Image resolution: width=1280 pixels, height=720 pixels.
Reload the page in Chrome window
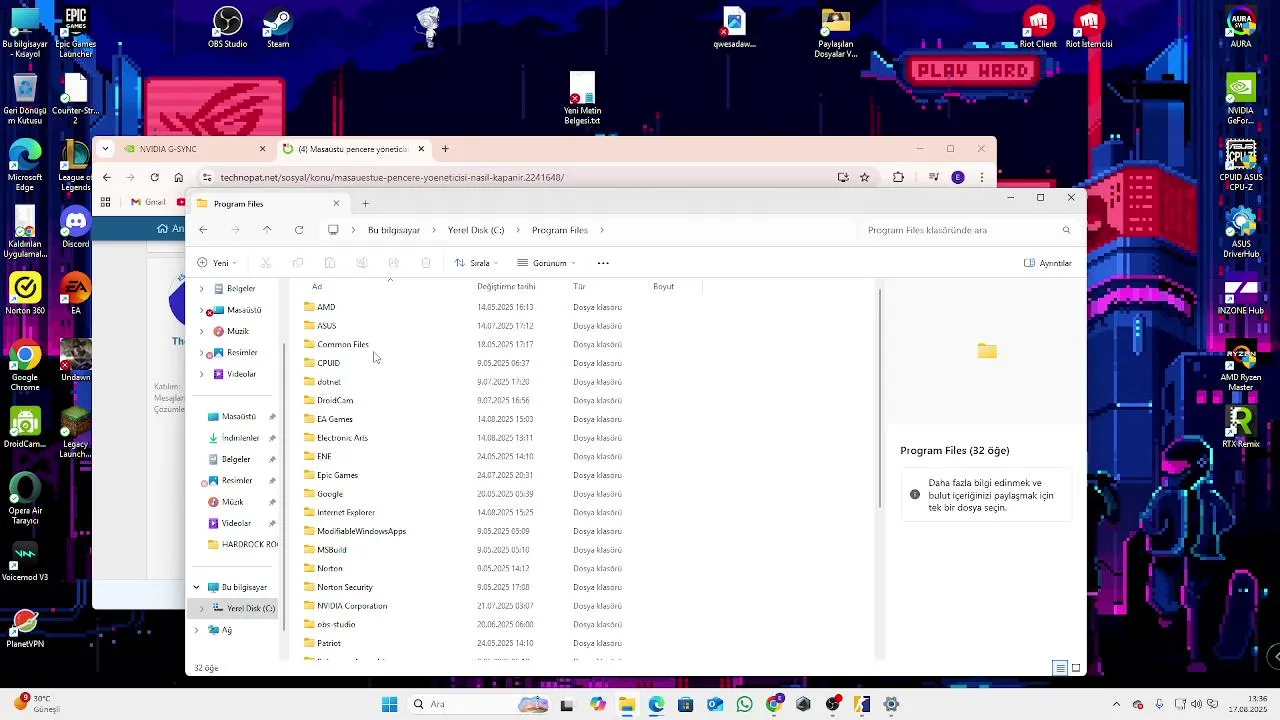(154, 177)
